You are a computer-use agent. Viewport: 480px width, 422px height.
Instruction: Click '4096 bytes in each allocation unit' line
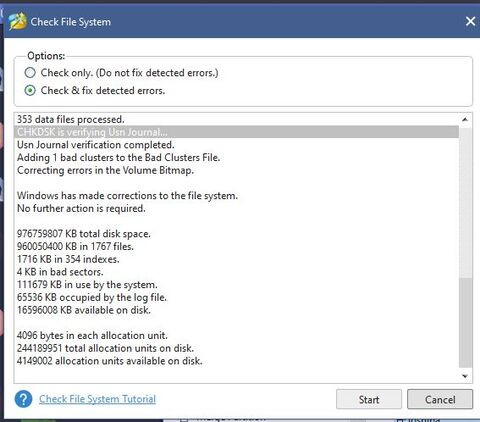point(92,335)
